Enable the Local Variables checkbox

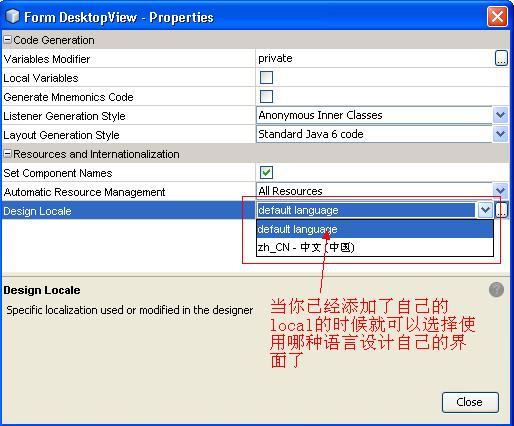click(266, 78)
